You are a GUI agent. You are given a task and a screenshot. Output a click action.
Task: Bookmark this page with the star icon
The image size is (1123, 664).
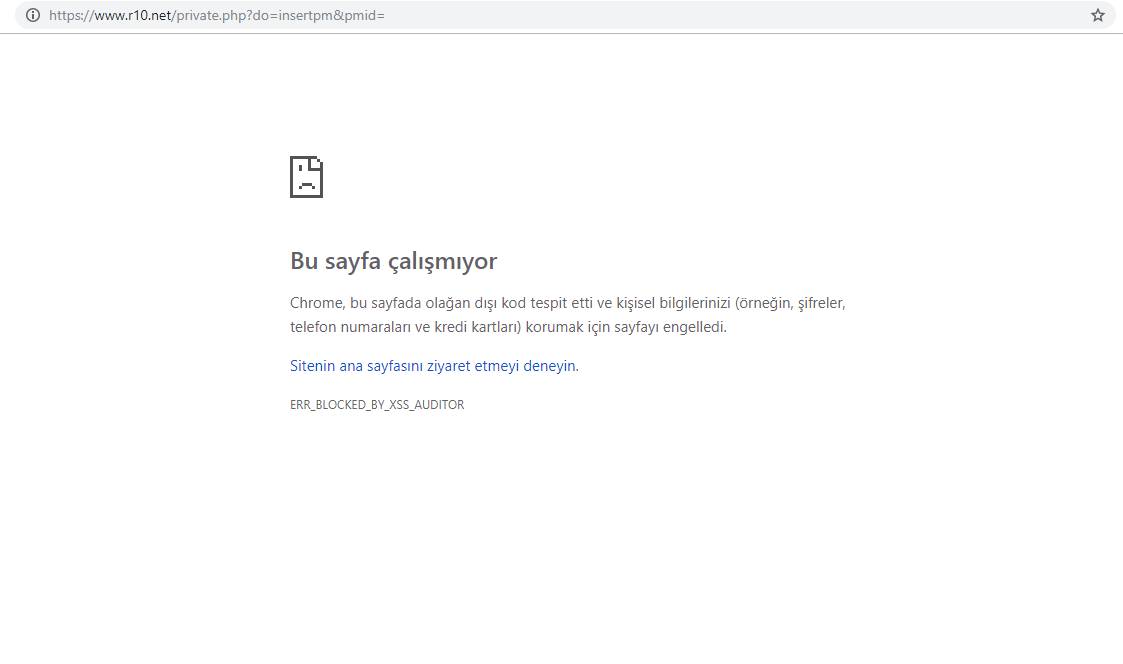click(x=1097, y=15)
